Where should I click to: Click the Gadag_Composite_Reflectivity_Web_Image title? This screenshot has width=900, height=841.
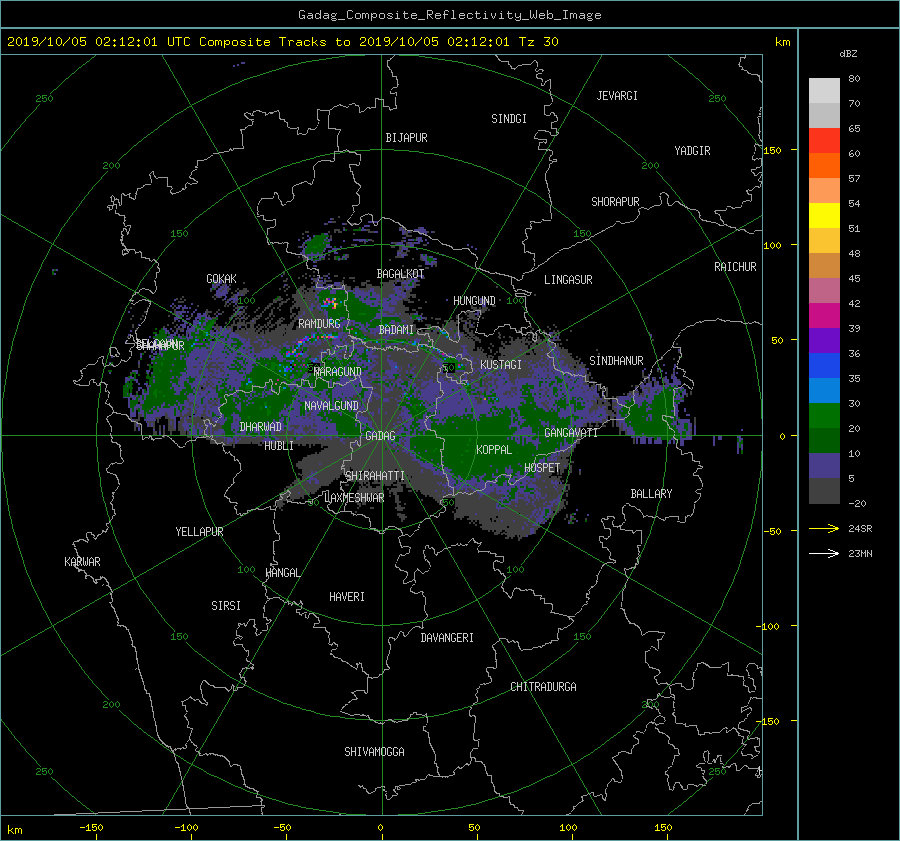tap(449, 15)
